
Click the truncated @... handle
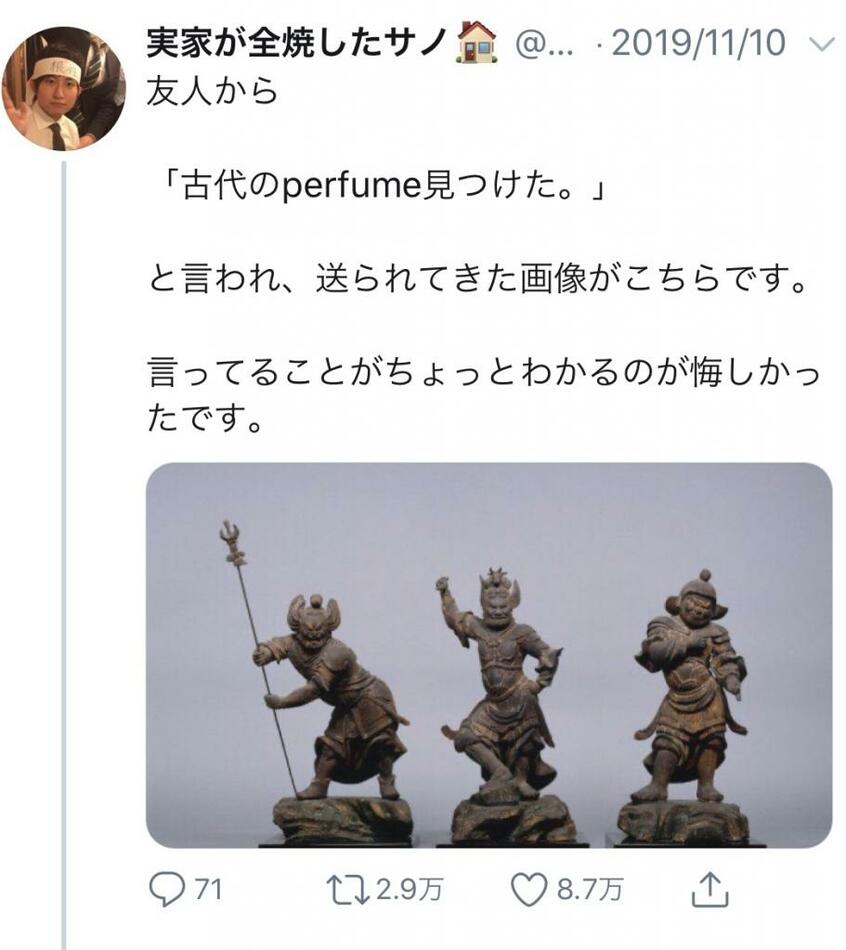tap(544, 44)
